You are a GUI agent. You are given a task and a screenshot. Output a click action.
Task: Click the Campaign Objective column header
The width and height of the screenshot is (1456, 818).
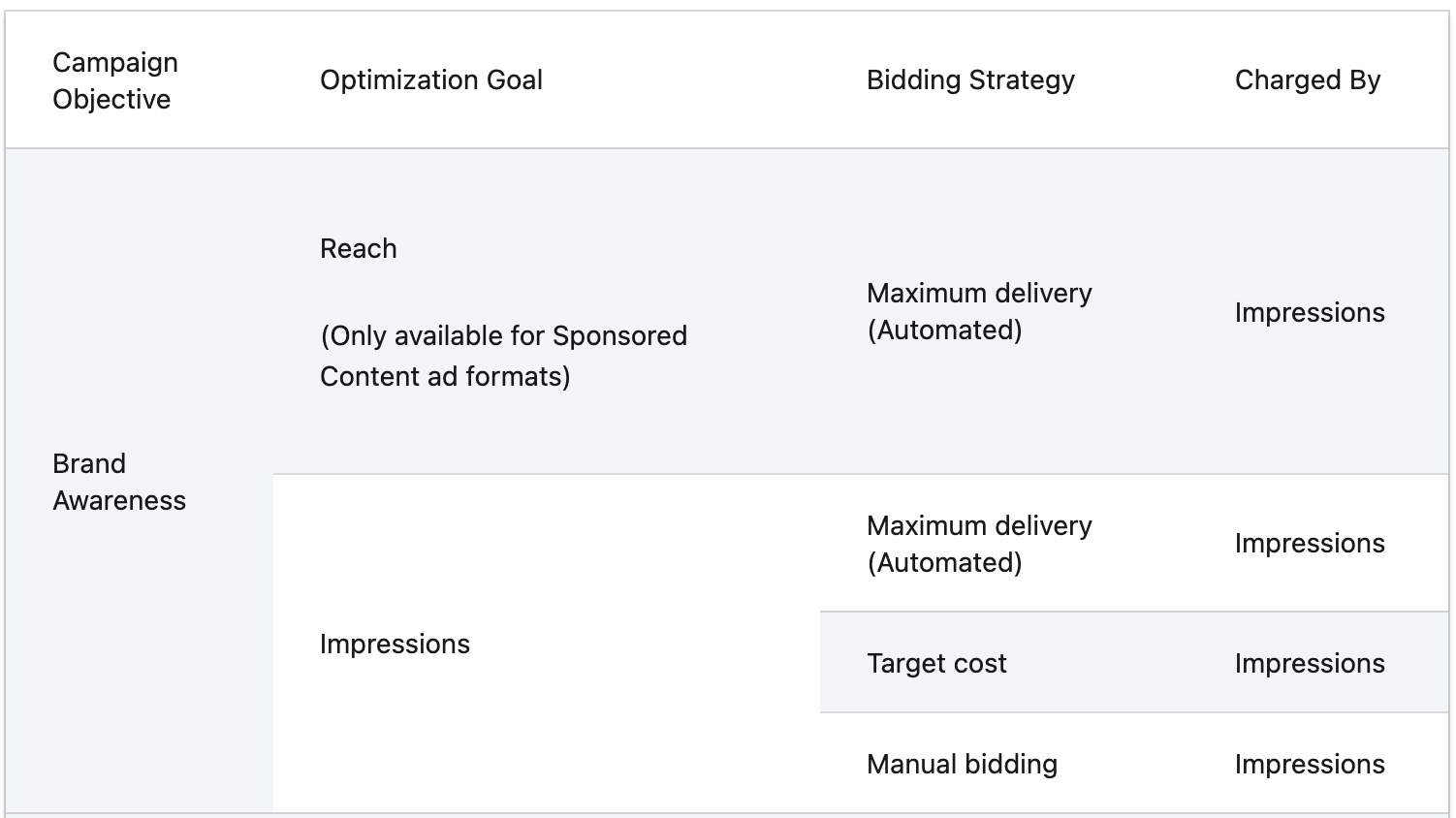click(114, 80)
